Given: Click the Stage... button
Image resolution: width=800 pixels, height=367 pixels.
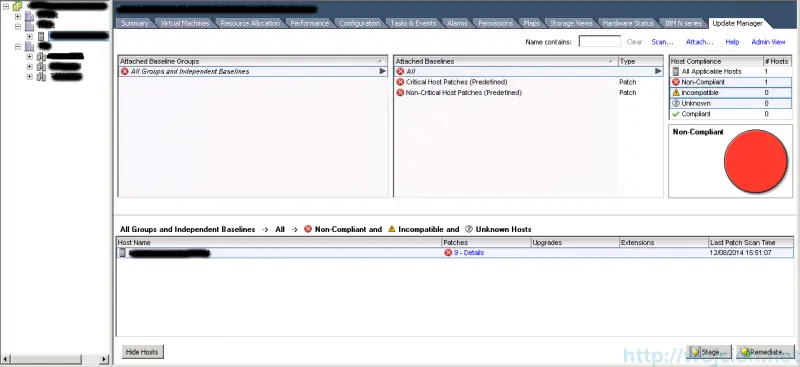Looking at the screenshot, I should 709,352.
